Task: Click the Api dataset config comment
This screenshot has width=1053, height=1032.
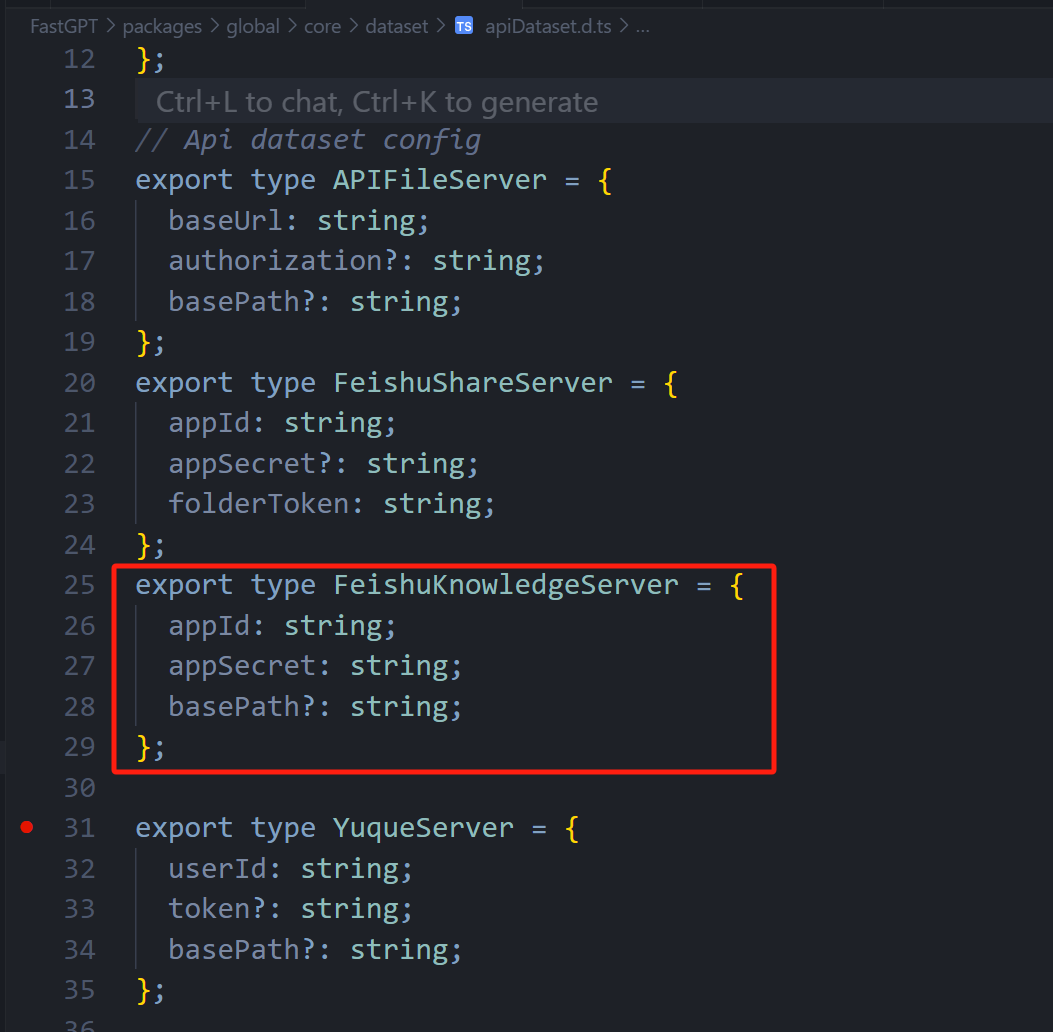Action: [308, 140]
